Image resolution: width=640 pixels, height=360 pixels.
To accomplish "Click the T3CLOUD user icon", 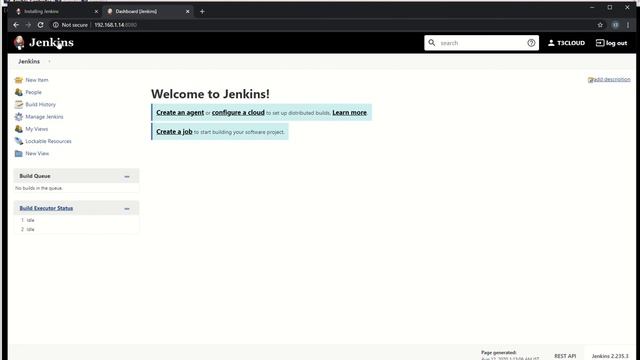I will click(x=551, y=43).
